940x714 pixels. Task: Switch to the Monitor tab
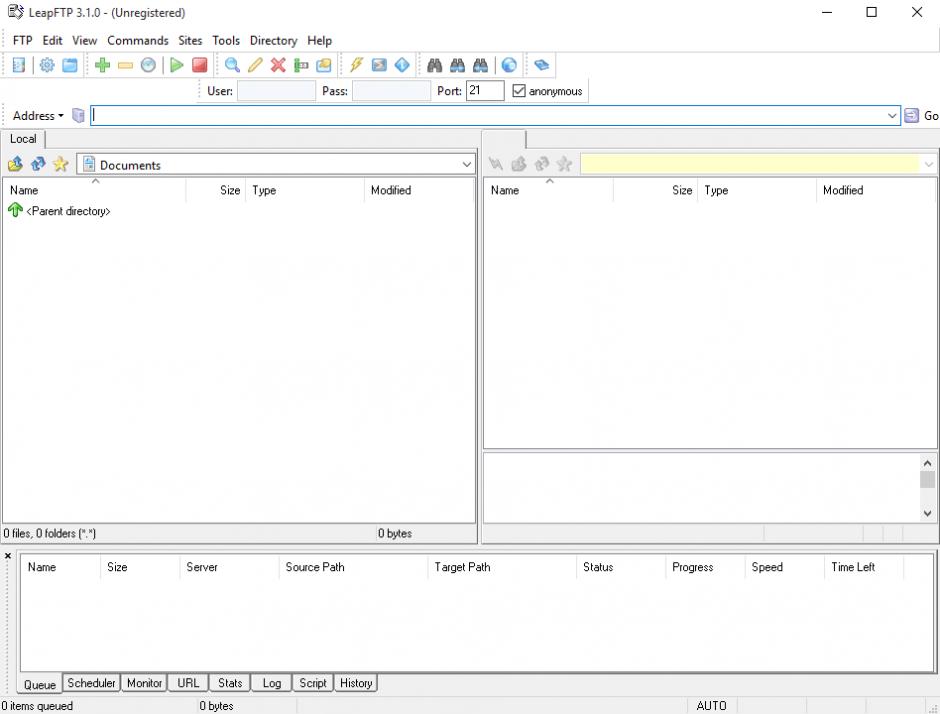(x=144, y=683)
